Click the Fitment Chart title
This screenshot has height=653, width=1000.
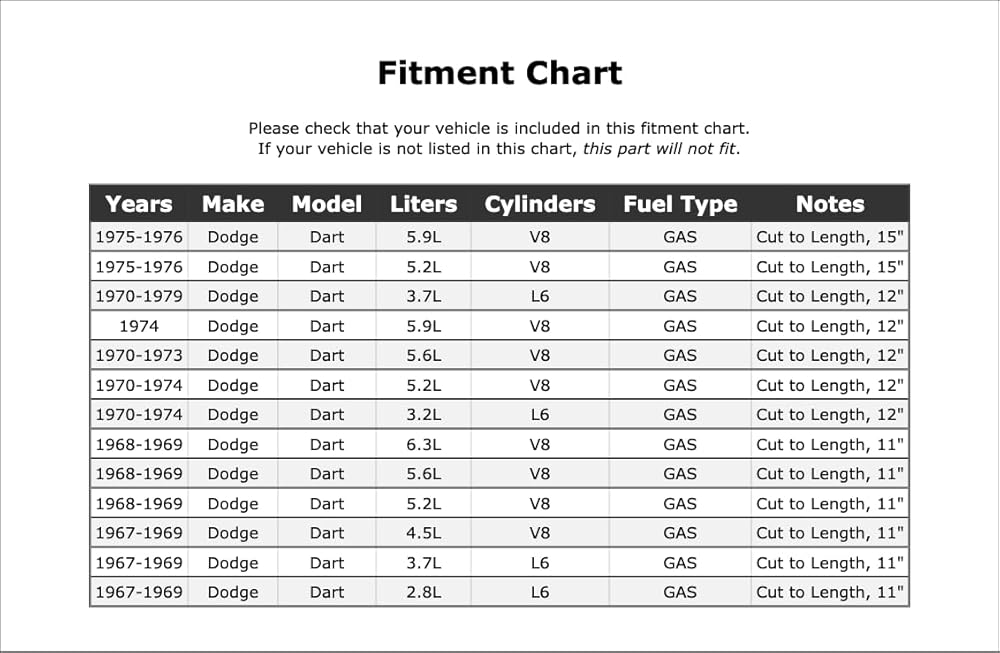click(x=499, y=73)
